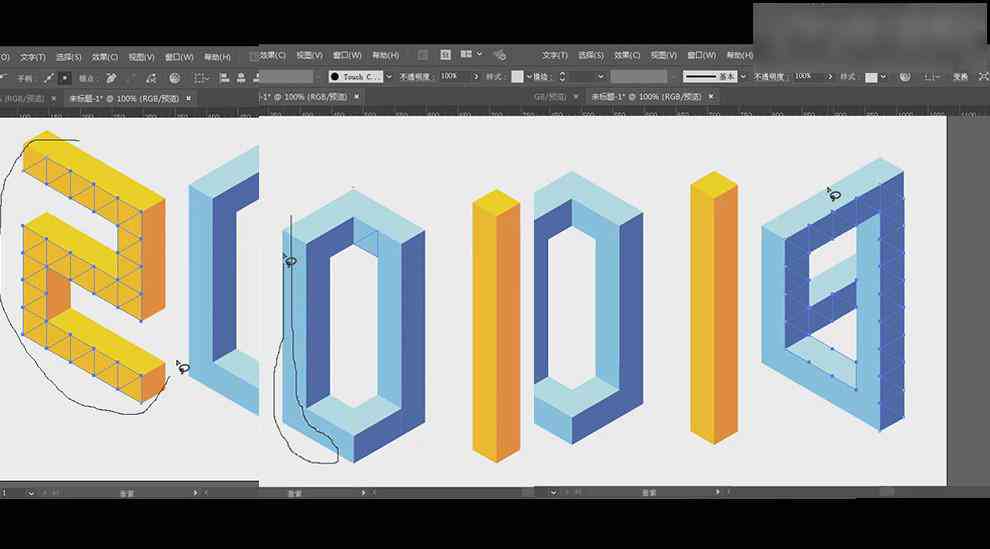
Task: Click vertical align center icon, left window
Action: point(241,78)
